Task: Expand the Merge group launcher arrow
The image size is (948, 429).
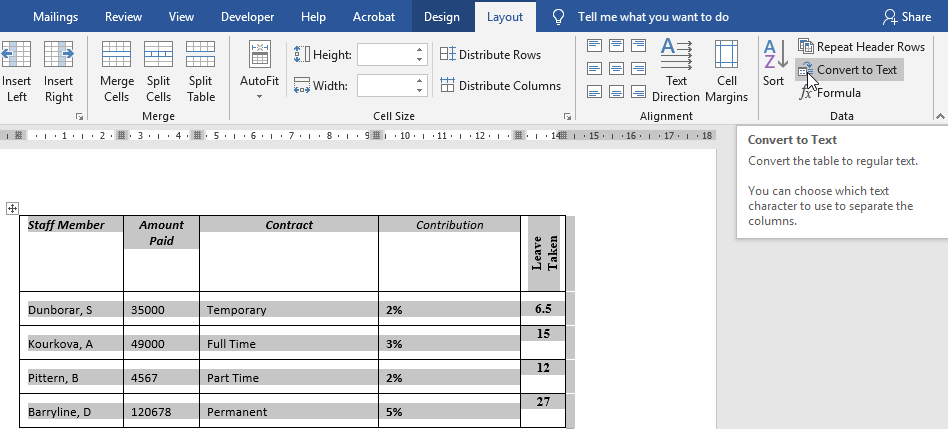Action: (79, 117)
